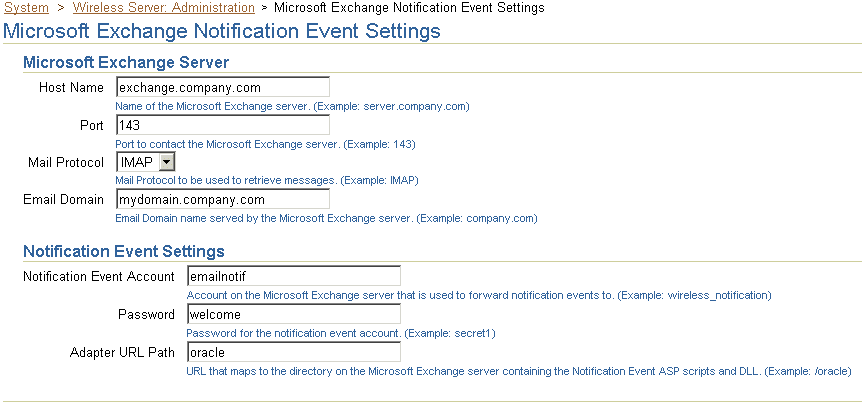862x407 pixels.
Task: Click the Password field containing welcome
Action: [294, 315]
